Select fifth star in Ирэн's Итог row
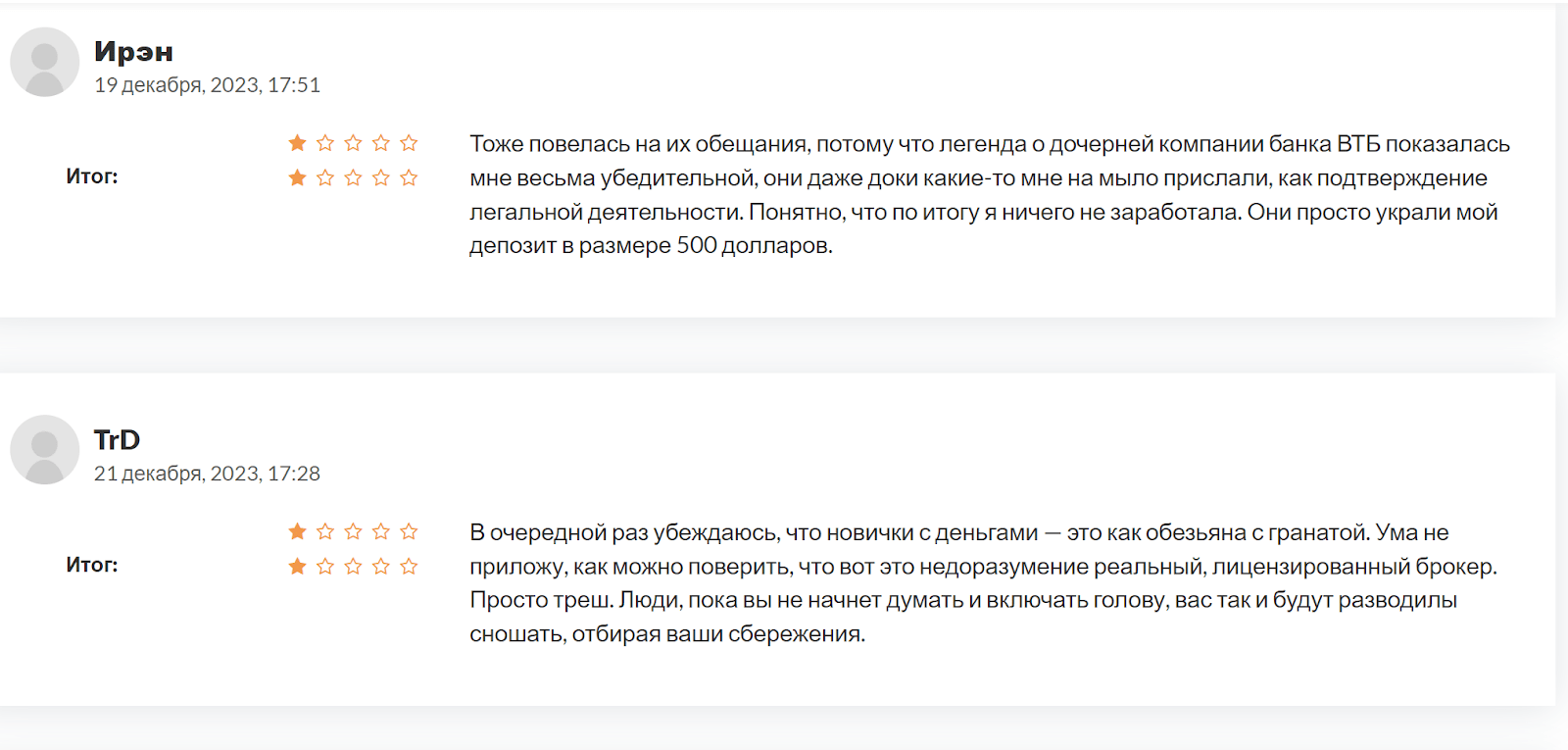 click(409, 177)
